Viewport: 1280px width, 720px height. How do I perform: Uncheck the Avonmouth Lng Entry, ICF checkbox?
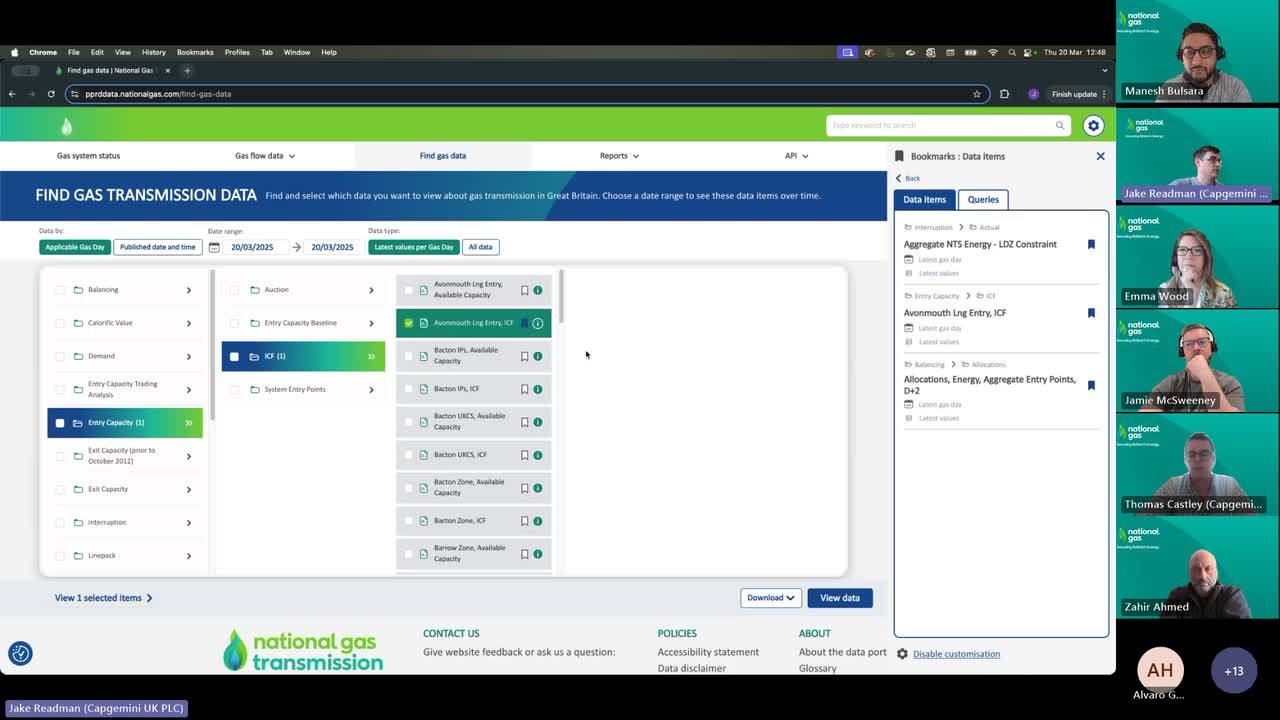[x=408, y=323]
